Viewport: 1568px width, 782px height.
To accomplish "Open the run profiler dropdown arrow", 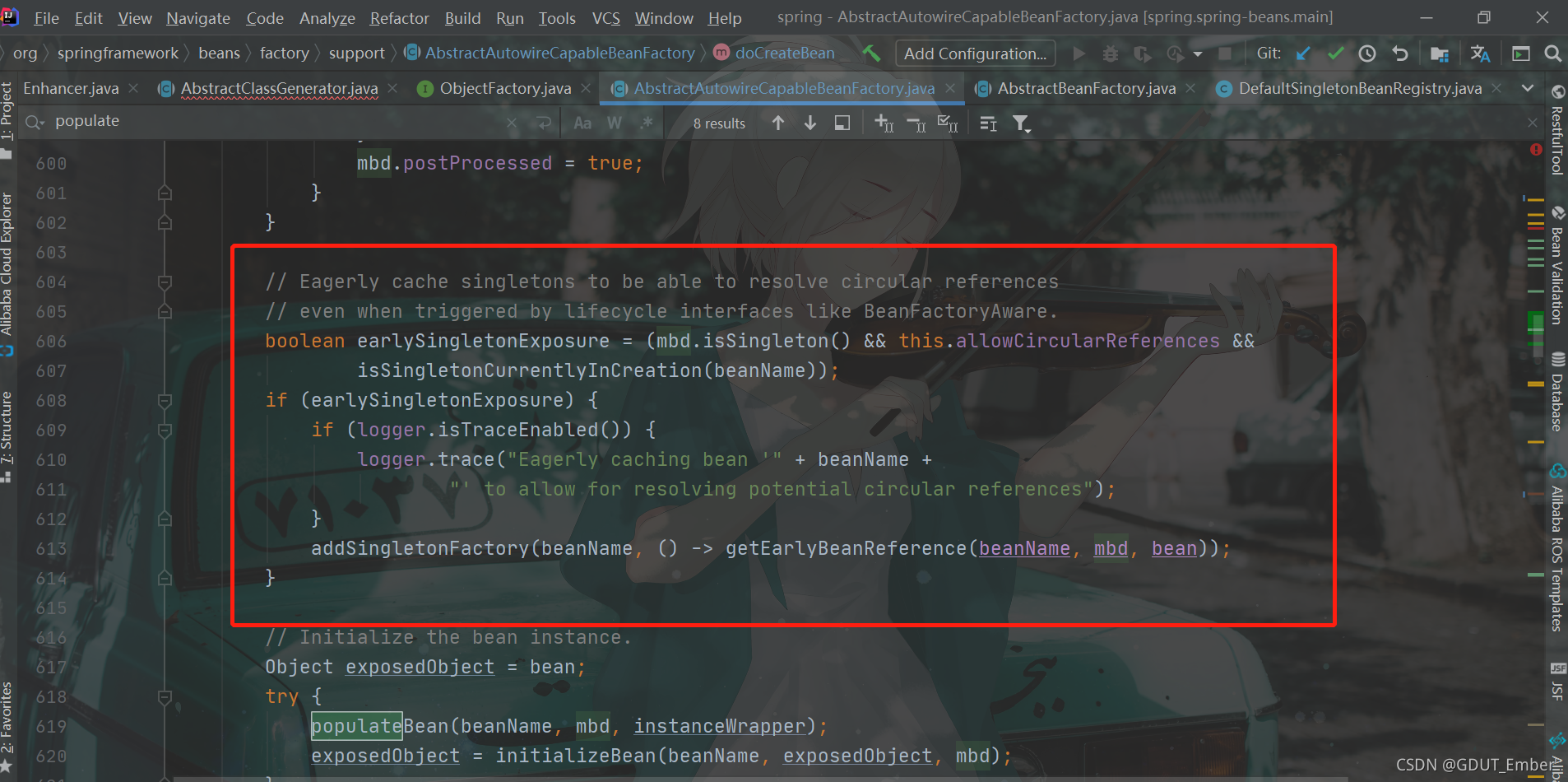I will pos(1198,54).
